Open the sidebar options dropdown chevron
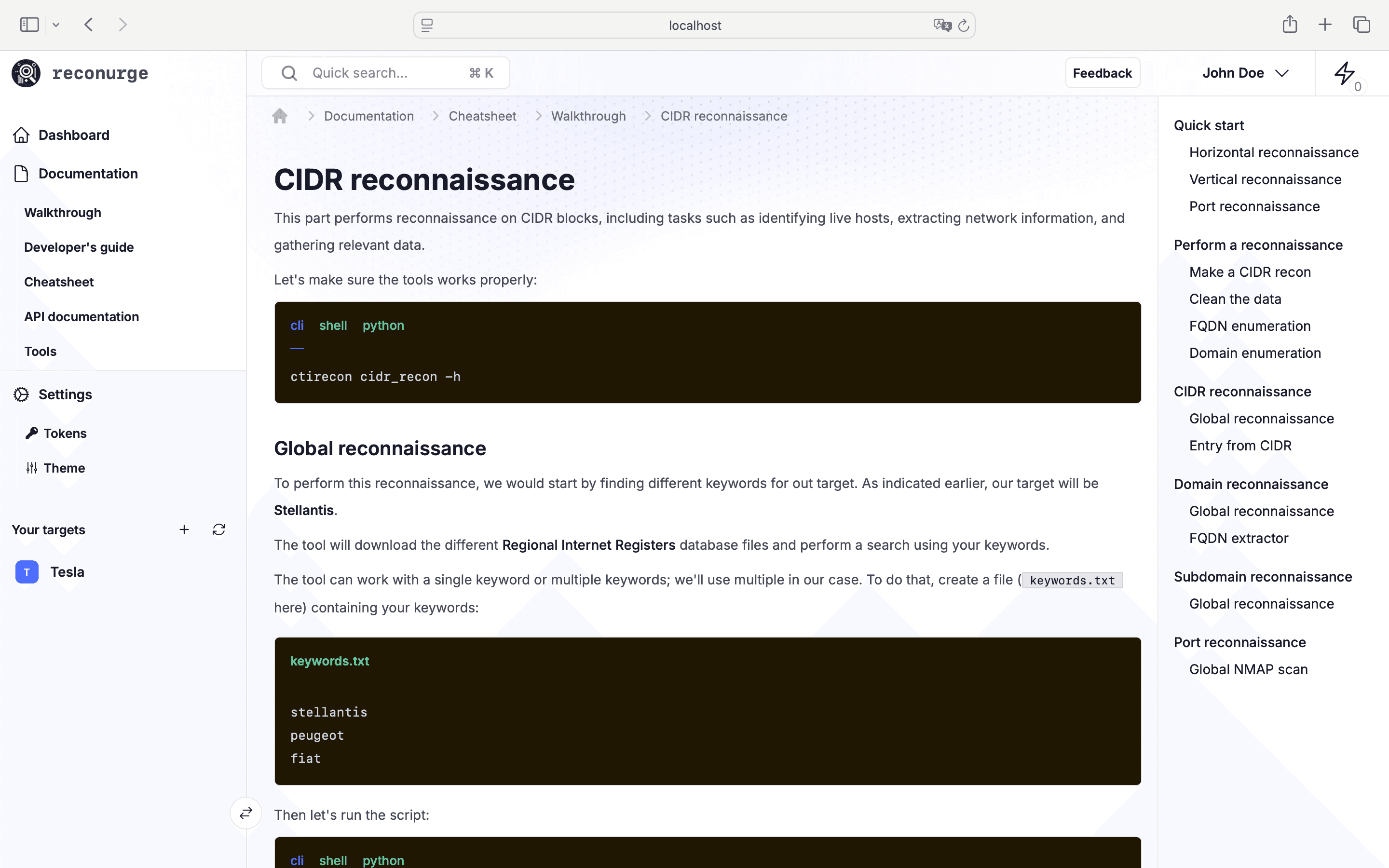1389x868 pixels. (x=55, y=25)
